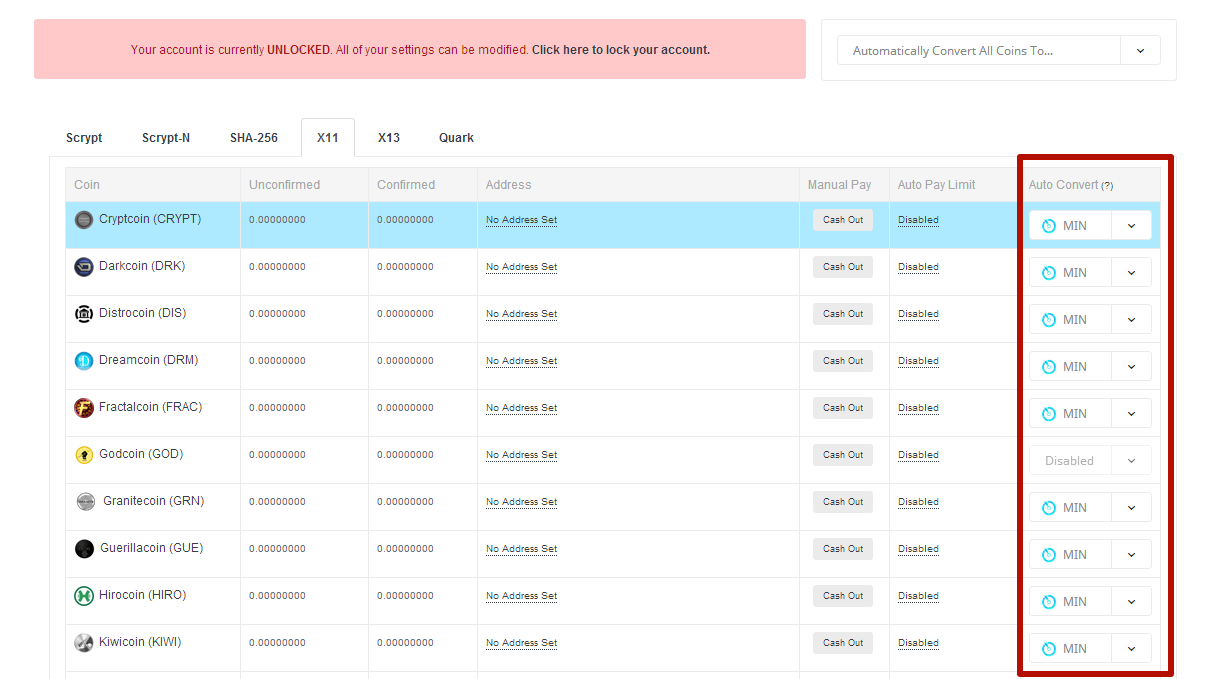1208x679 pixels.
Task: Click the Cryptcoin (CRYPT) coin icon
Action: (84, 220)
